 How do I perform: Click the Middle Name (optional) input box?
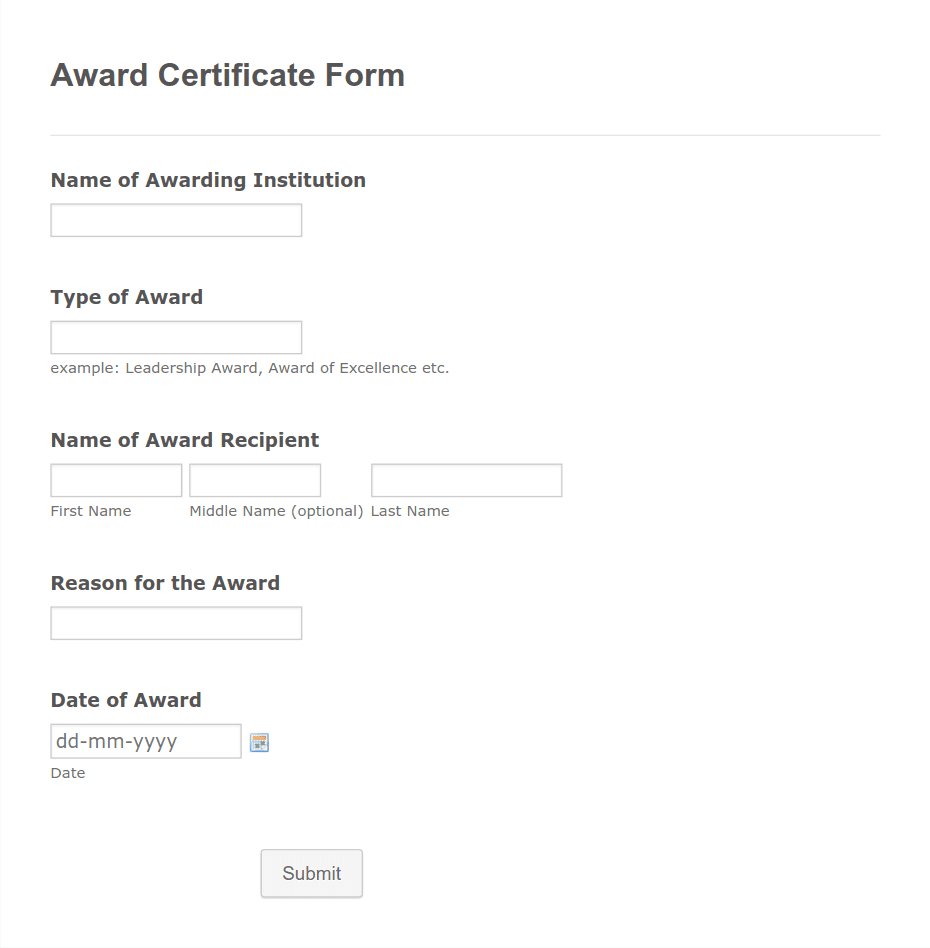[255, 480]
